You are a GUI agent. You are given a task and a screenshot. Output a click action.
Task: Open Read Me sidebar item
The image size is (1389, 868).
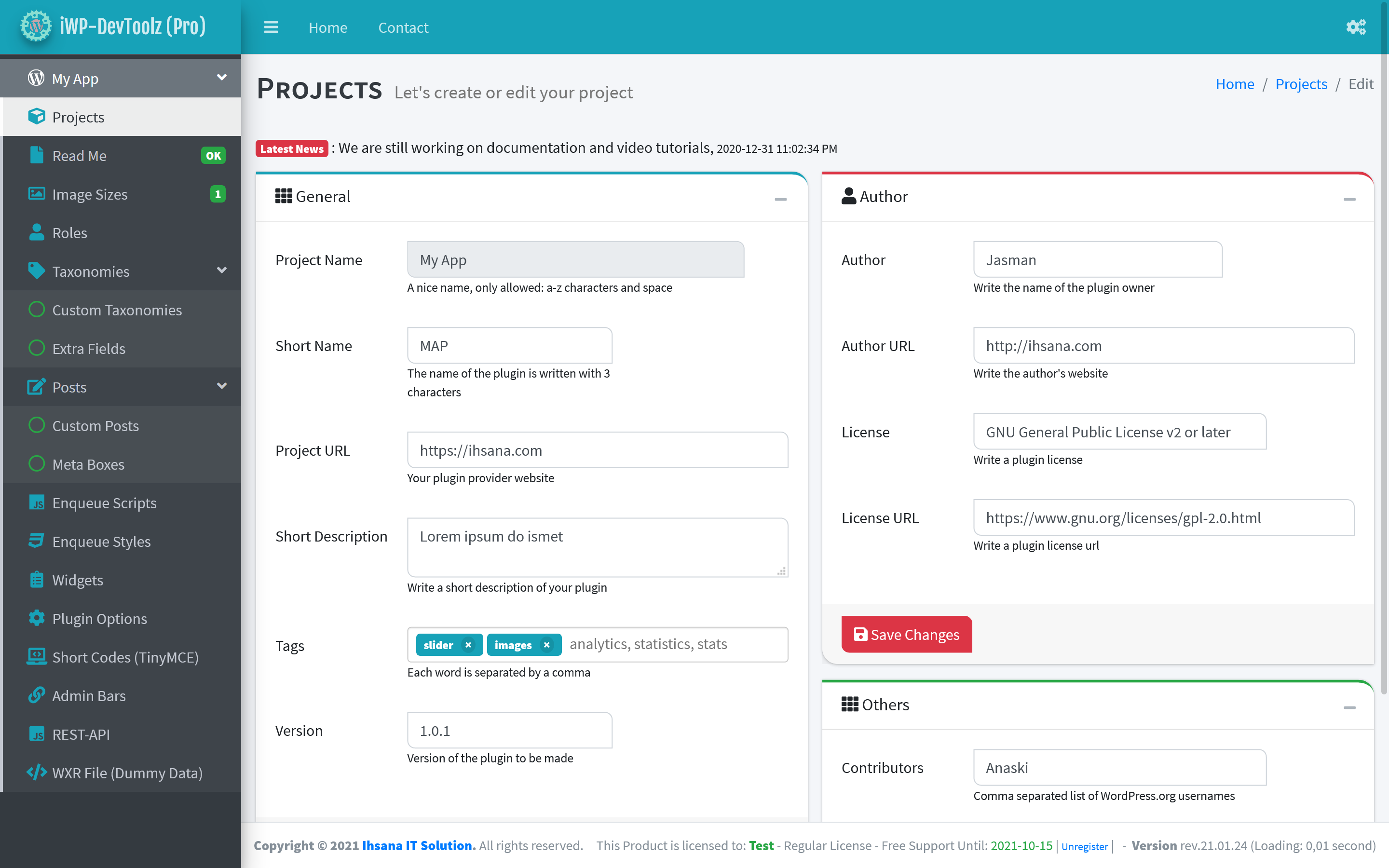click(x=122, y=155)
